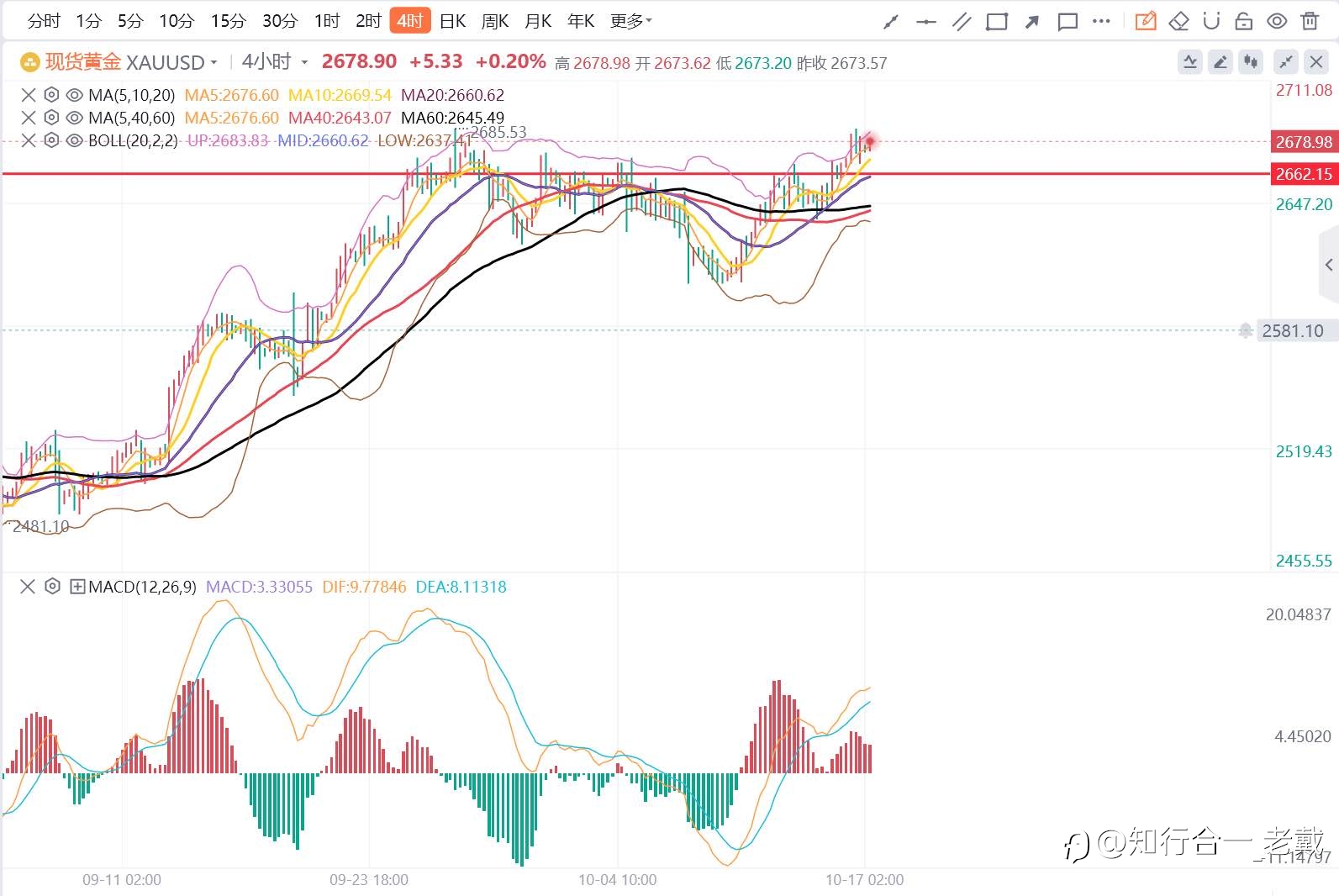Click the DIF:9.77846 value label
Image resolution: width=1339 pixels, height=896 pixels.
point(364,587)
